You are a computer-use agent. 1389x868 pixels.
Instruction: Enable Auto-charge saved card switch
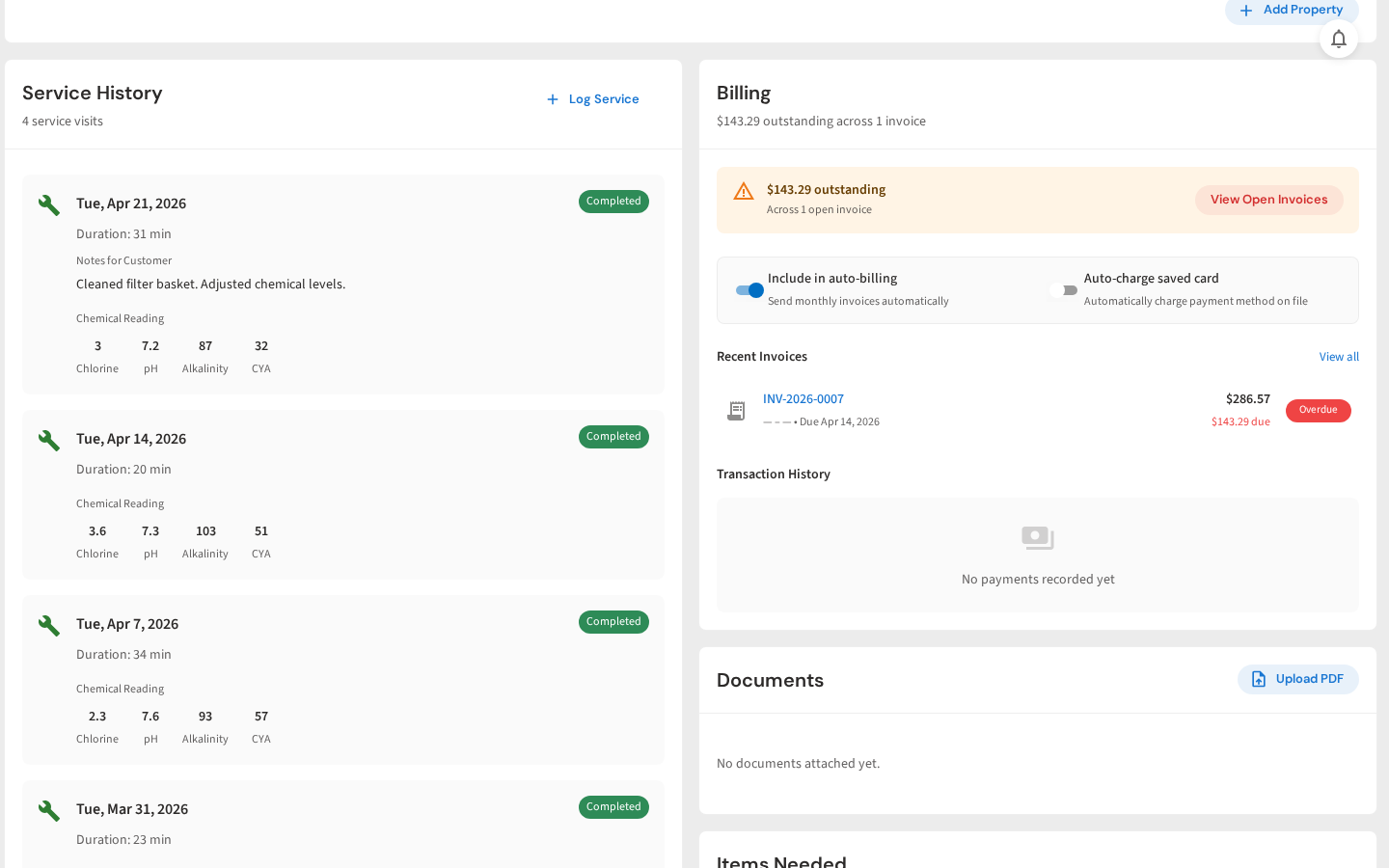(x=1064, y=290)
